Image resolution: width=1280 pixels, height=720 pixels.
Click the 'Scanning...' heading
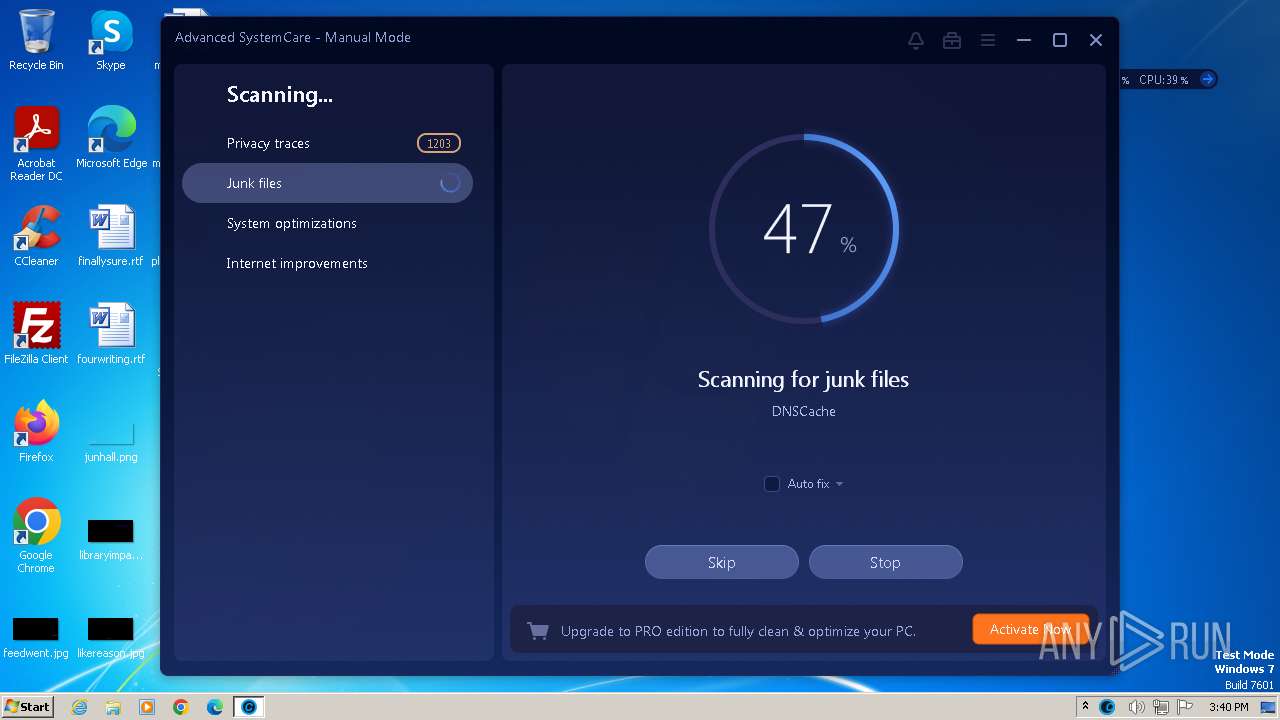click(x=280, y=95)
